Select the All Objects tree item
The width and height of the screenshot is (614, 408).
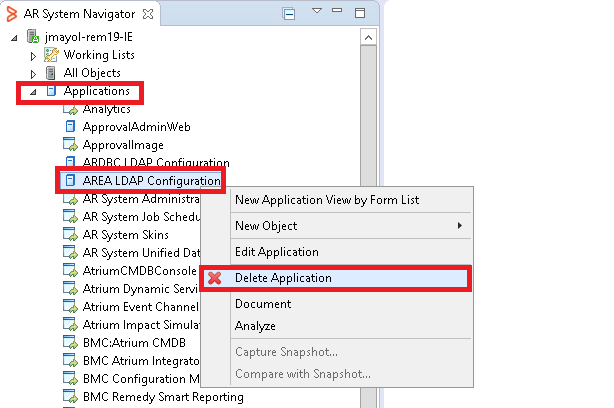pos(92,73)
